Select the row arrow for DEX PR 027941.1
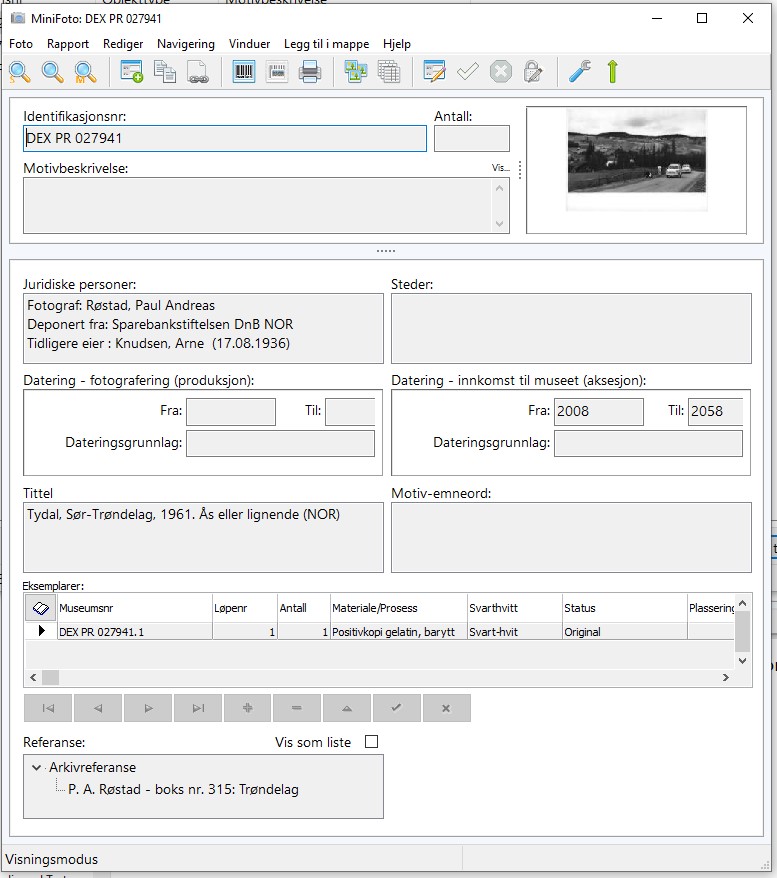 (x=41, y=631)
